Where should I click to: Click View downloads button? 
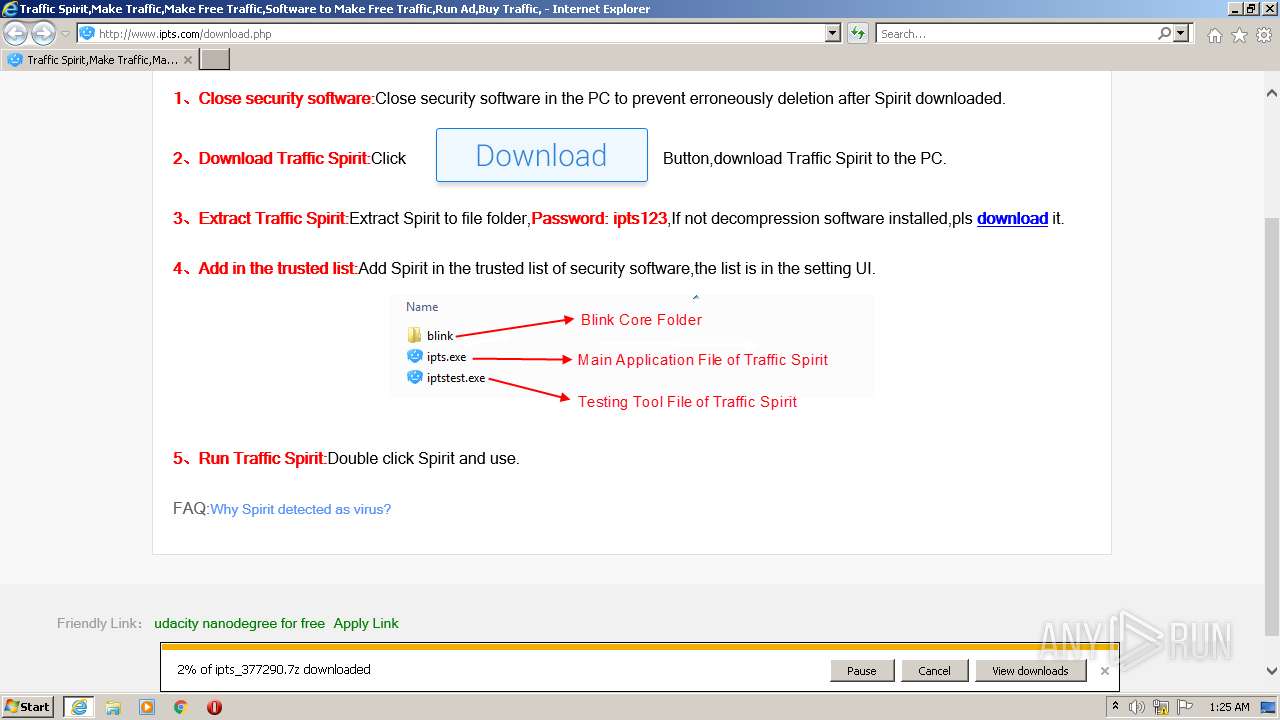coord(1030,671)
